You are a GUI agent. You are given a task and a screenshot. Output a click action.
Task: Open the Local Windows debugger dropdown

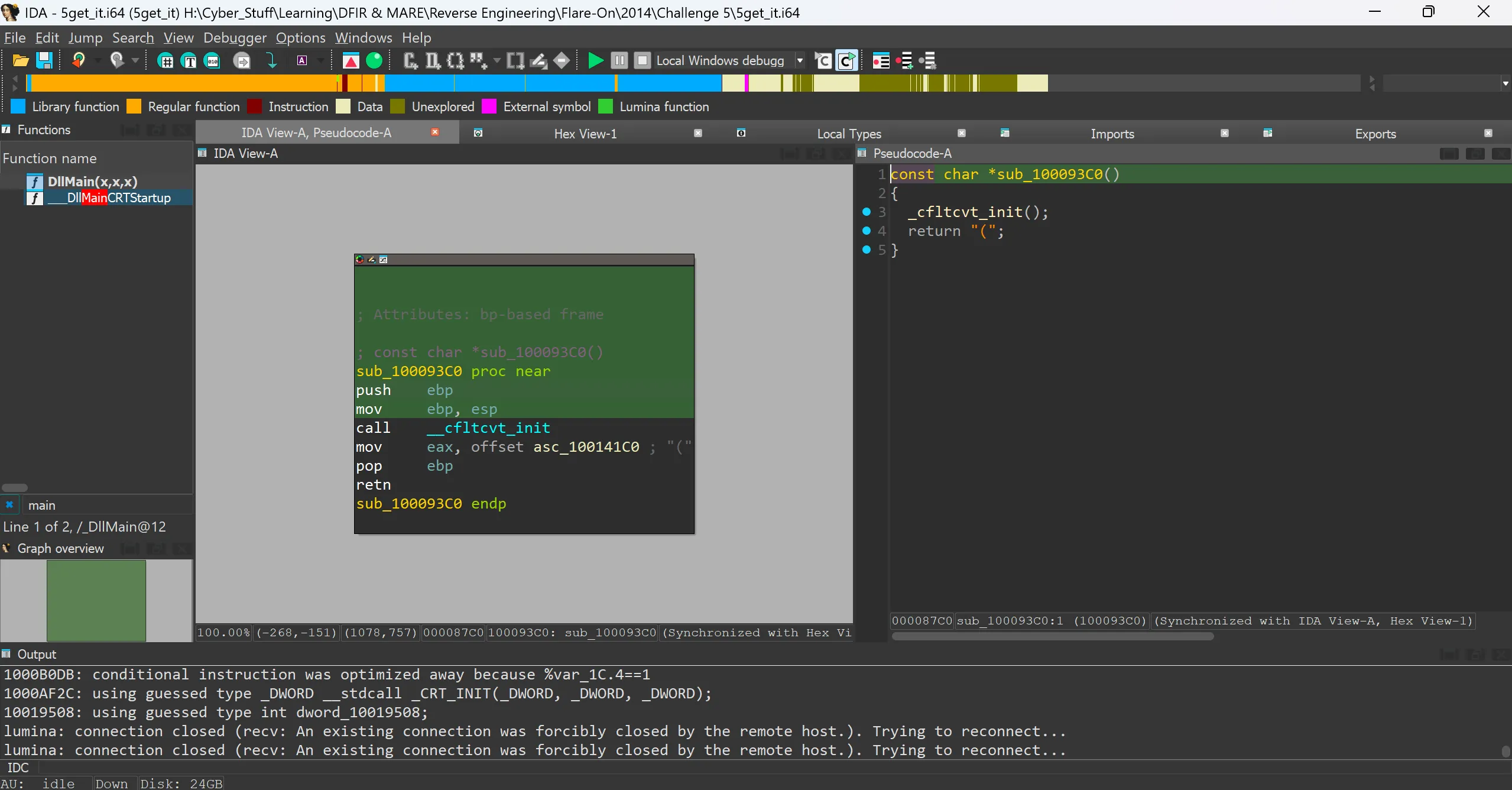click(800, 60)
